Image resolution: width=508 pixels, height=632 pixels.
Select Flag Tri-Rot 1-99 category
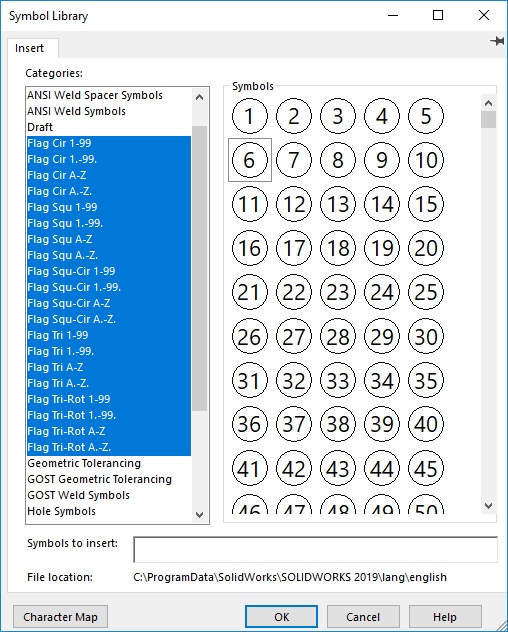tap(109, 399)
